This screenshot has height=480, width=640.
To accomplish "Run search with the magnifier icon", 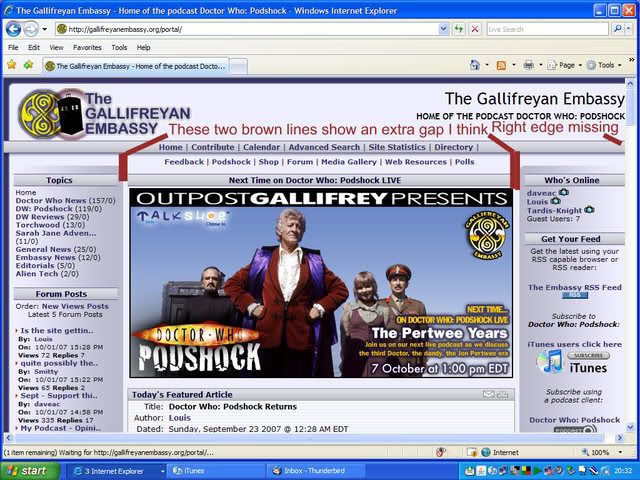I will [618, 29].
